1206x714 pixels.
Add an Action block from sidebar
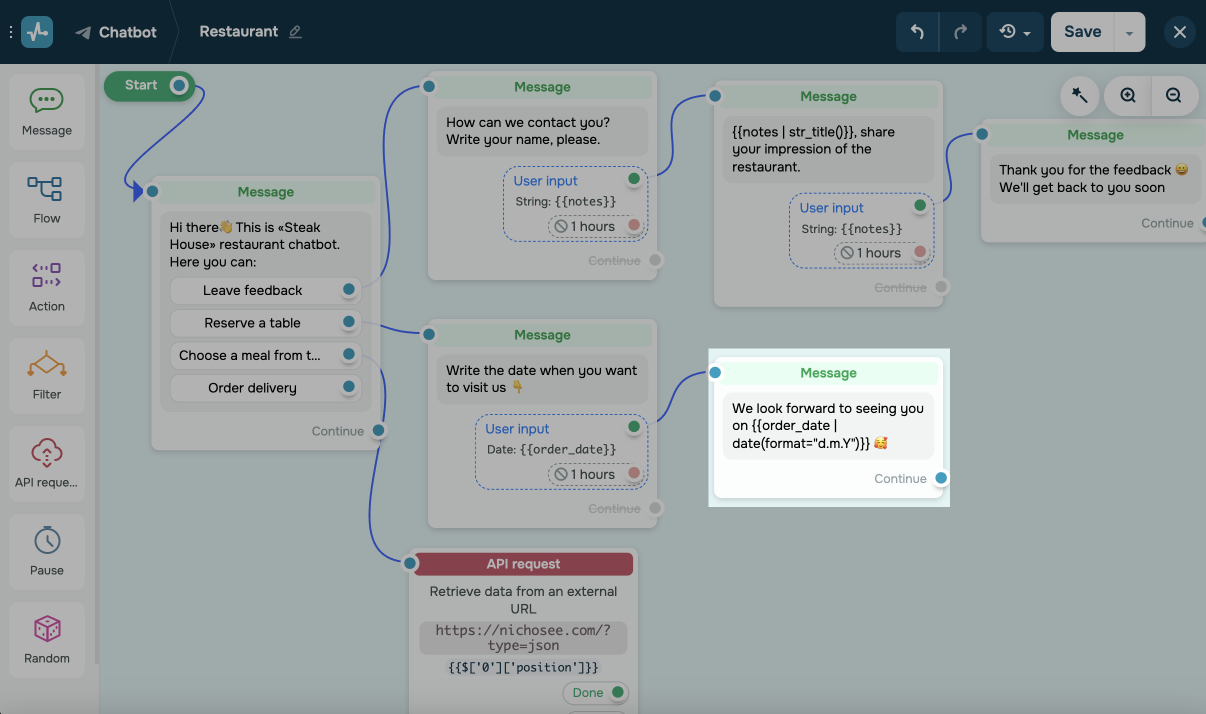click(x=47, y=286)
